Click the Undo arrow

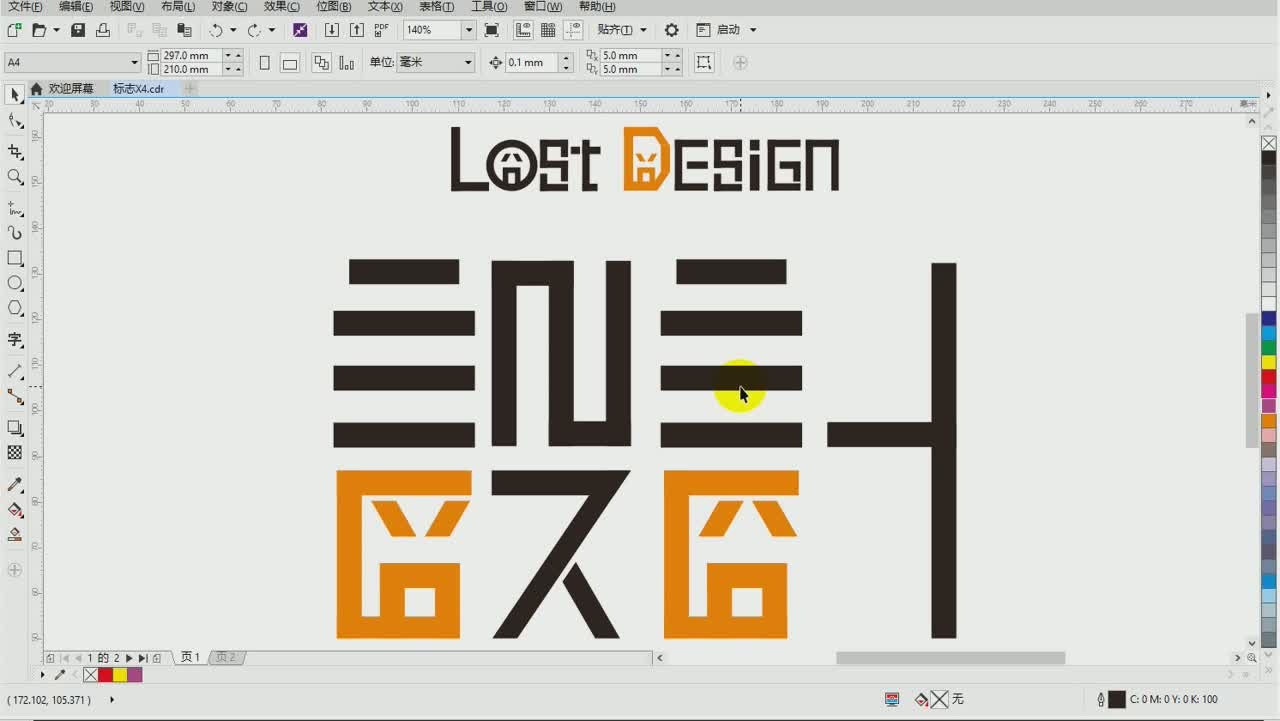click(x=216, y=30)
